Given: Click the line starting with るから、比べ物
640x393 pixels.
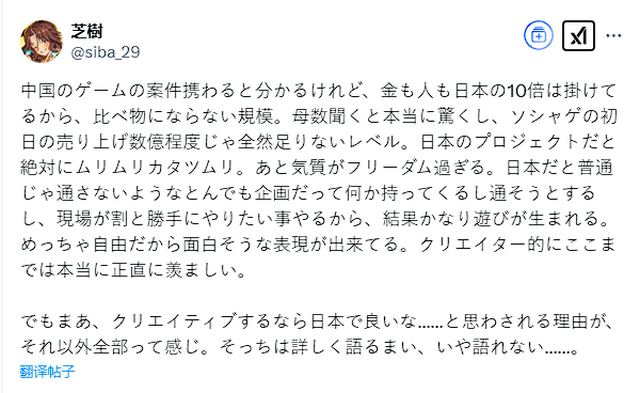Looking at the screenshot, I should pyautogui.click(x=319, y=116).
